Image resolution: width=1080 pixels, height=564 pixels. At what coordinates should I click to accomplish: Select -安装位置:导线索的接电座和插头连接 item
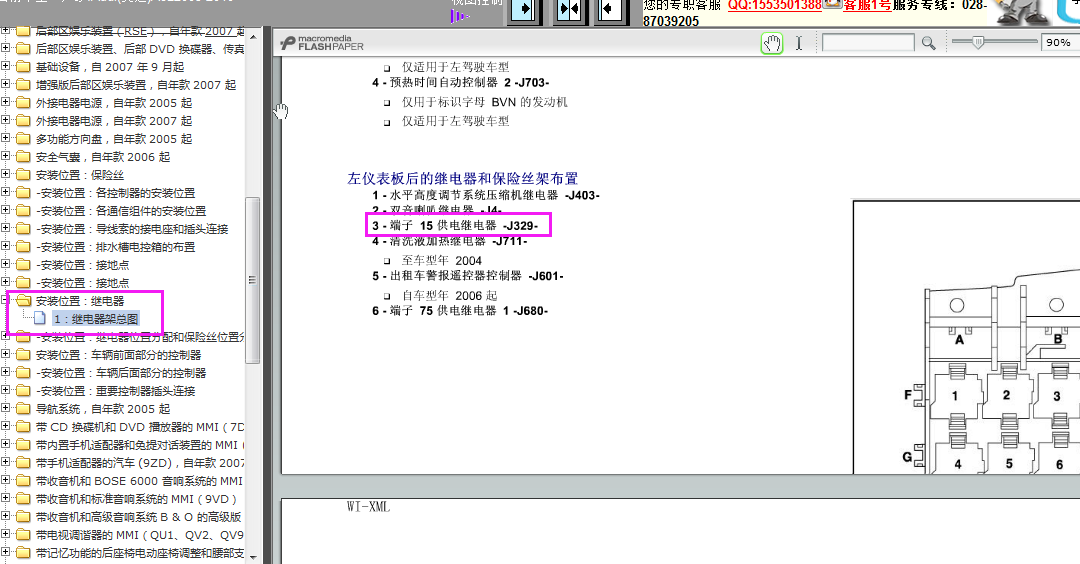132,229
